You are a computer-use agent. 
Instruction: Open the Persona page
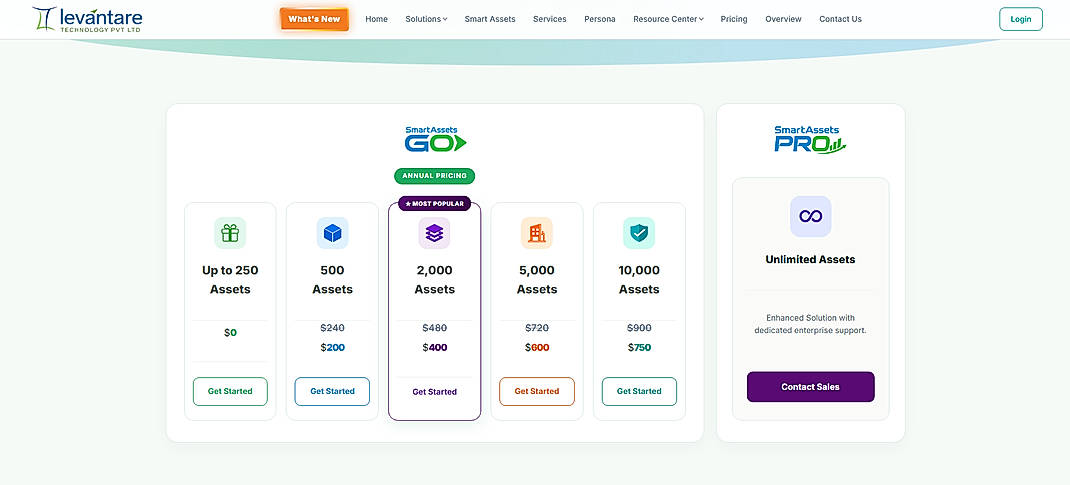click(600, 19)
